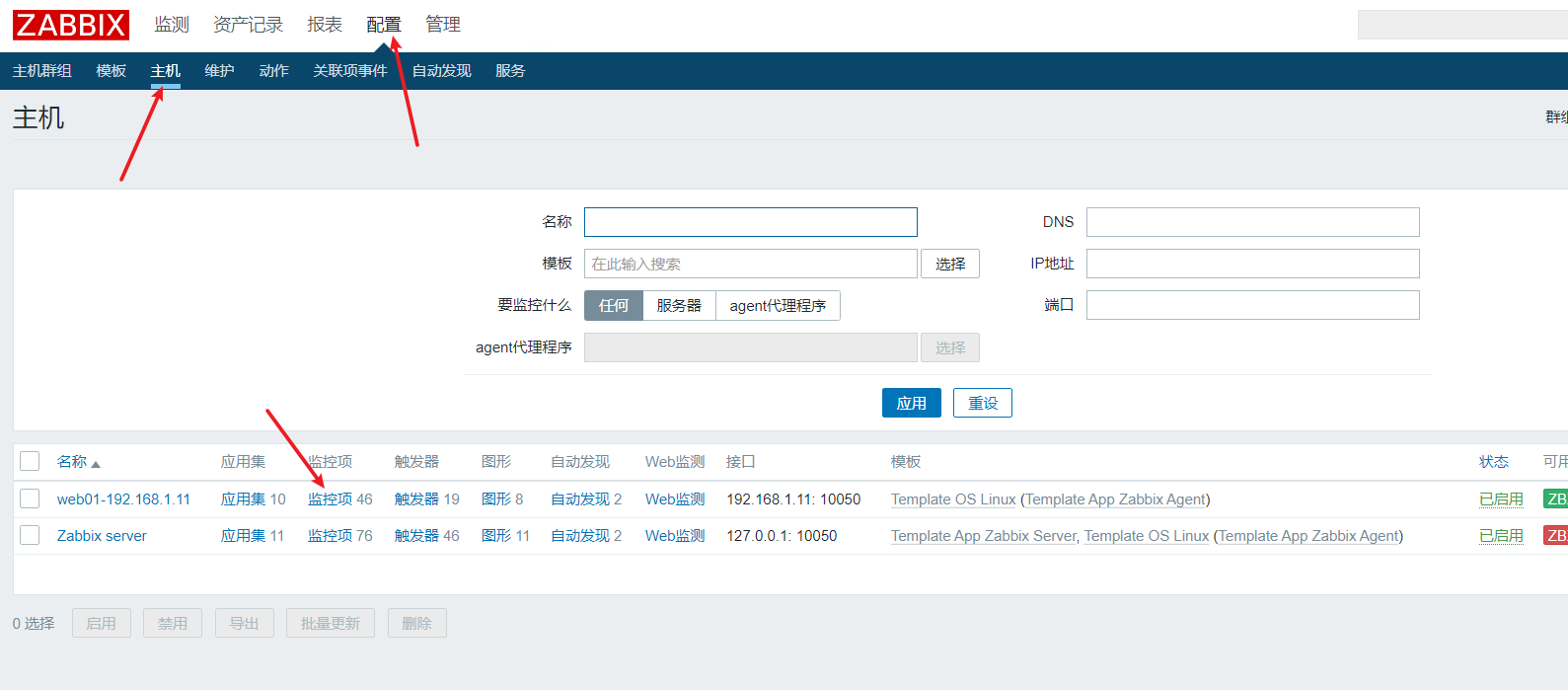Go to 自动发现 submenu

coord(441,71)
